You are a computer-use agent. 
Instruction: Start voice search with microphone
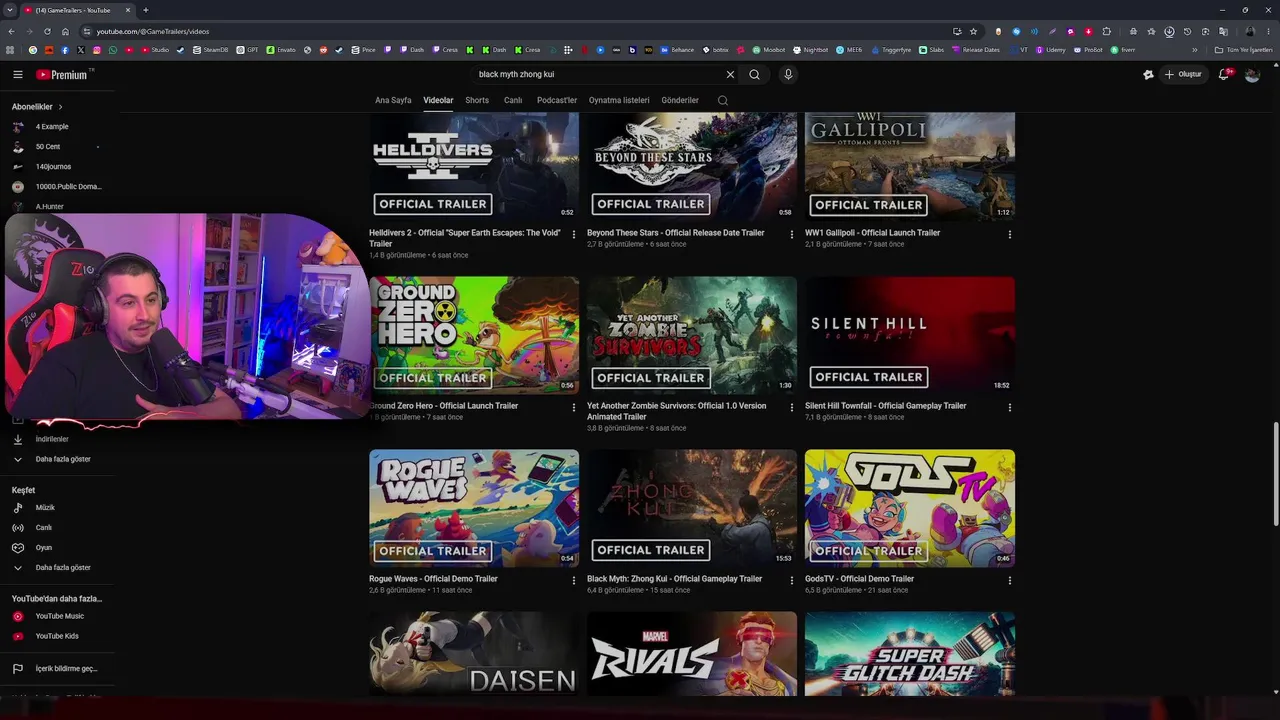pyautogui.click(x=788, y=74)
